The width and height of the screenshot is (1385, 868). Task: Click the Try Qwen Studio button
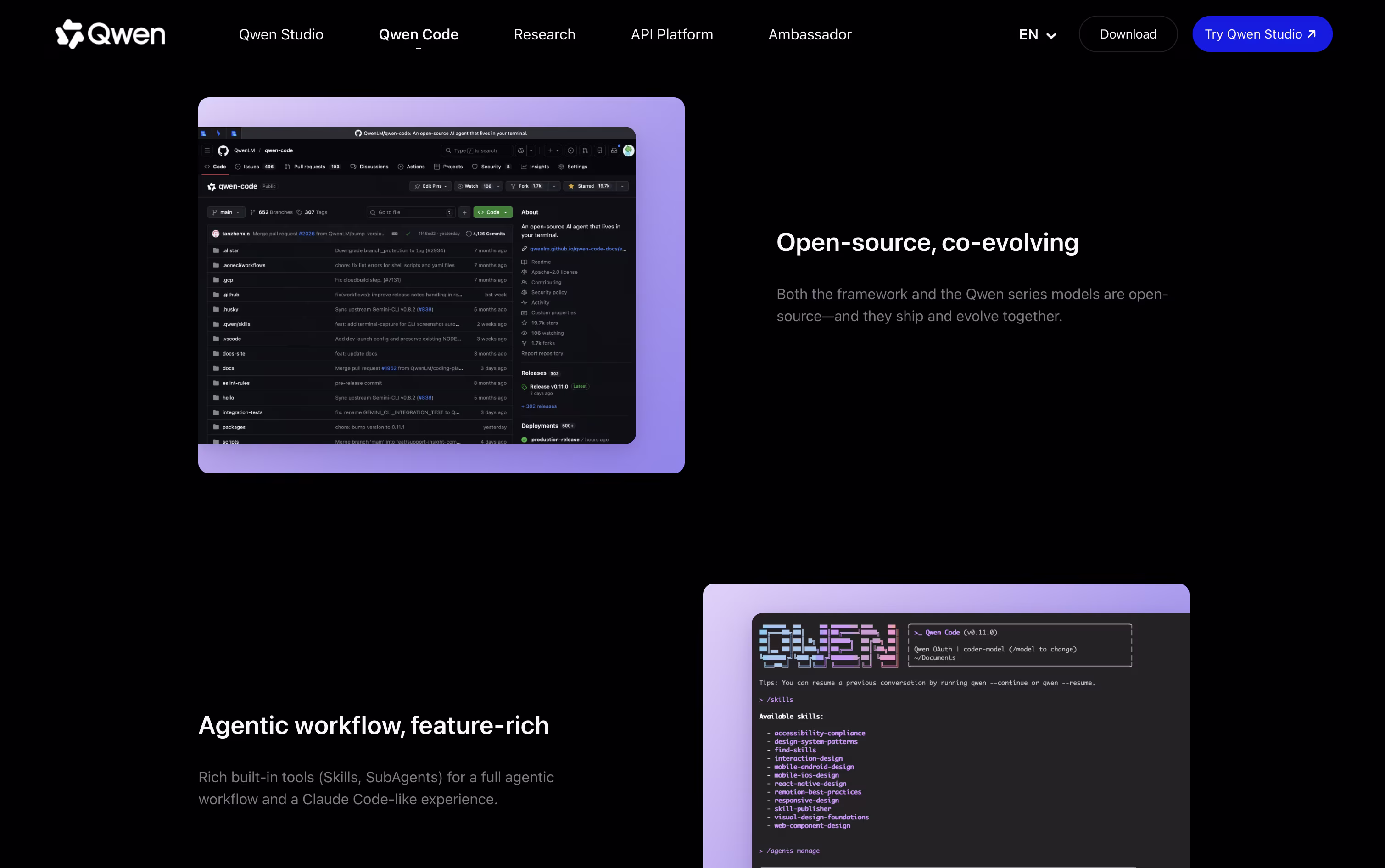click(1262, 34)
